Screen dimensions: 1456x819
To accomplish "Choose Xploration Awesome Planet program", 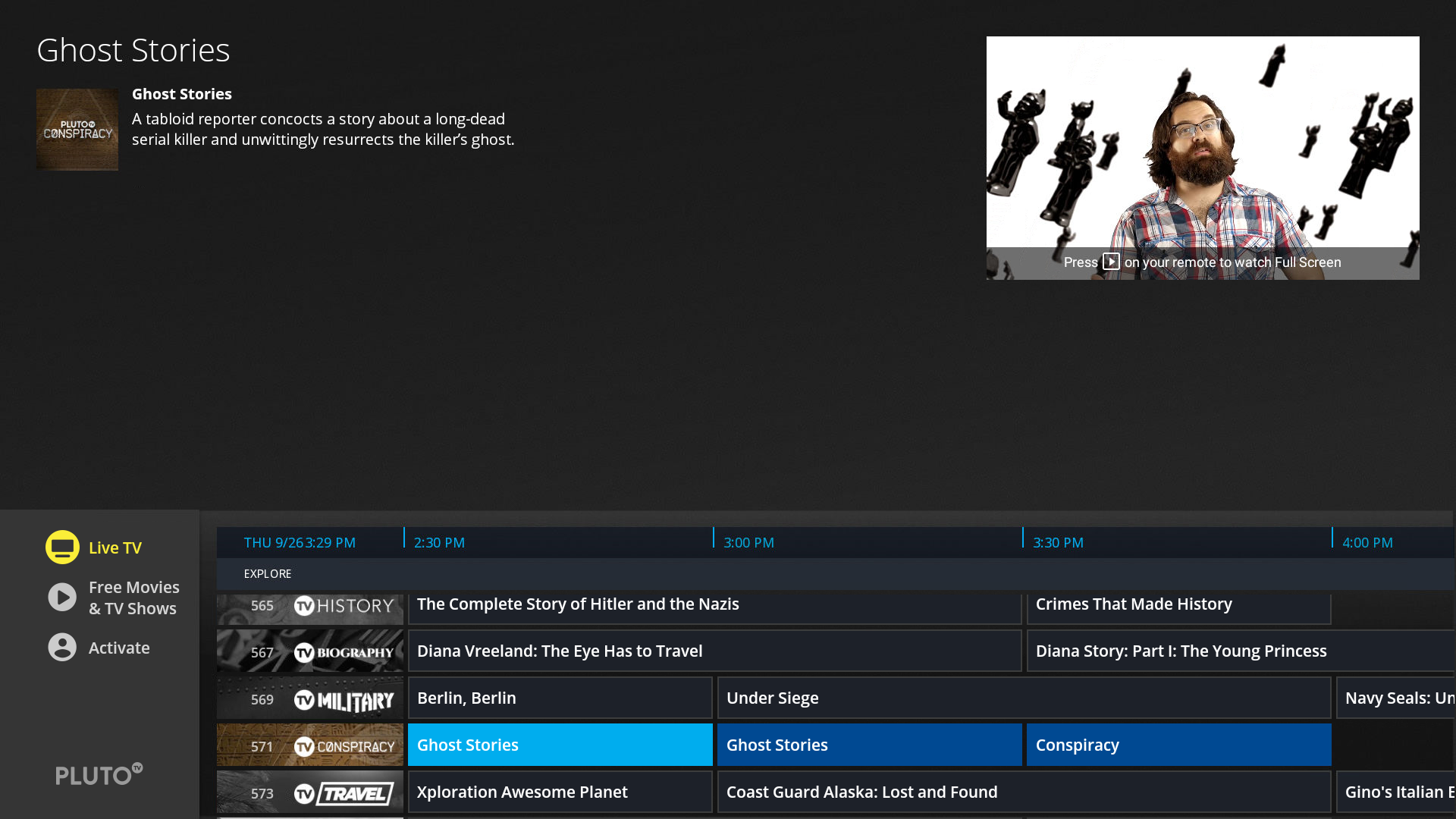I will 560,792.
